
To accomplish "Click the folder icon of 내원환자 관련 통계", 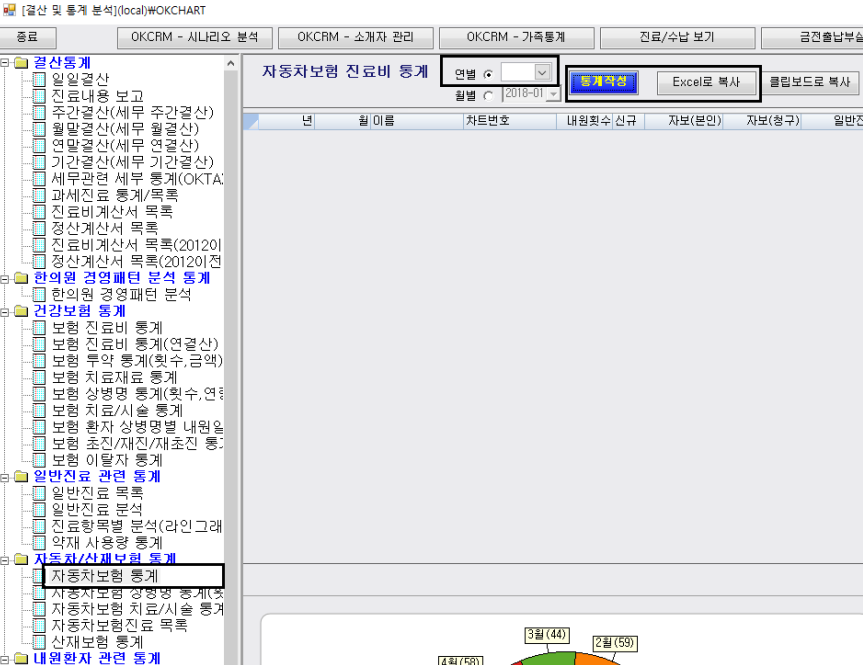I will point(21,658).
